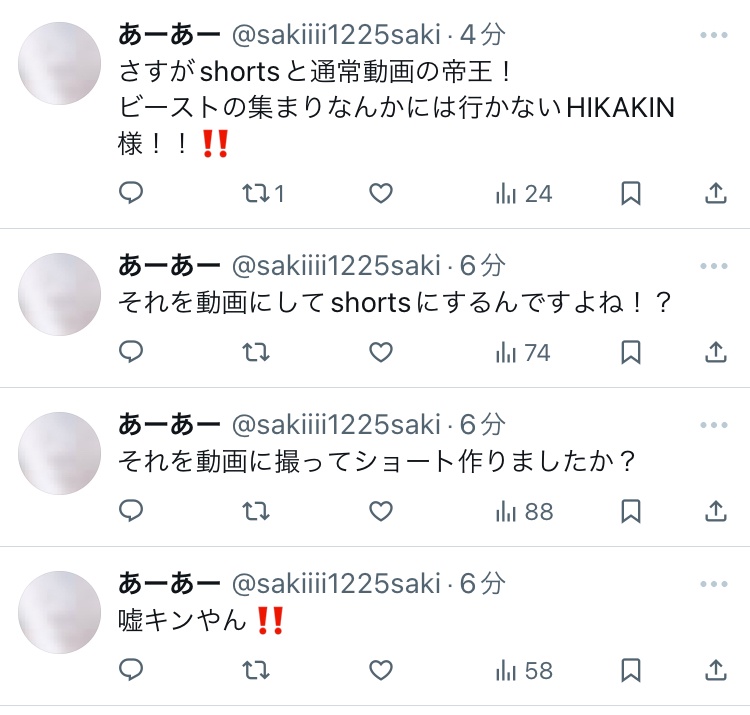The height and width of the screenshot is (715, 750).
Task: Open profile avatar of the 88-view tweet
Action: [x=59, y=453]
